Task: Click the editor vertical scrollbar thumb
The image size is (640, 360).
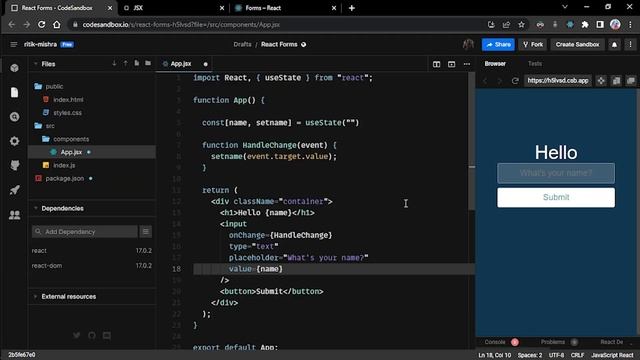Action: tap(472, 141)
